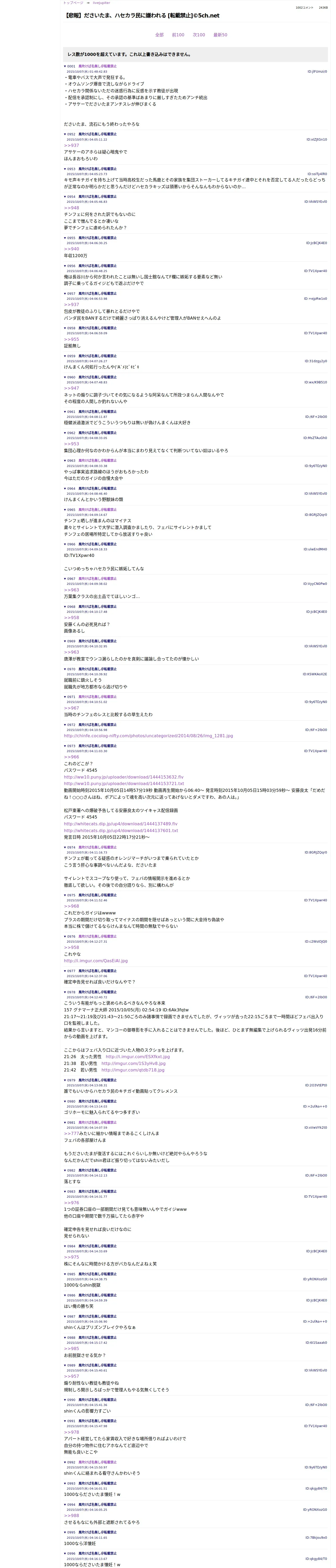Follow anchor >>978 in post 0991

pyautogui.click(x=71, y=1432)
